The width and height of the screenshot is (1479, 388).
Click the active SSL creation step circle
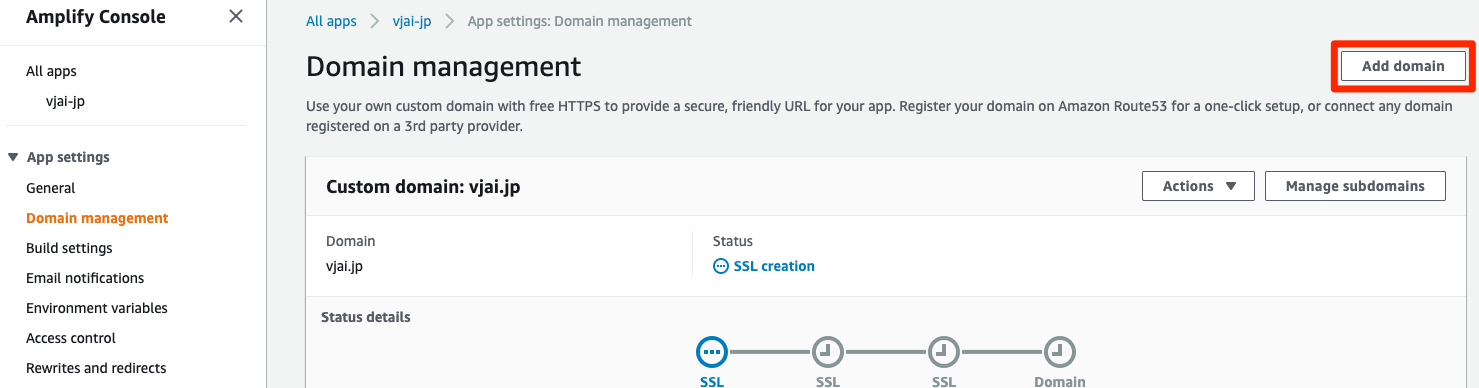click(712, 352)
